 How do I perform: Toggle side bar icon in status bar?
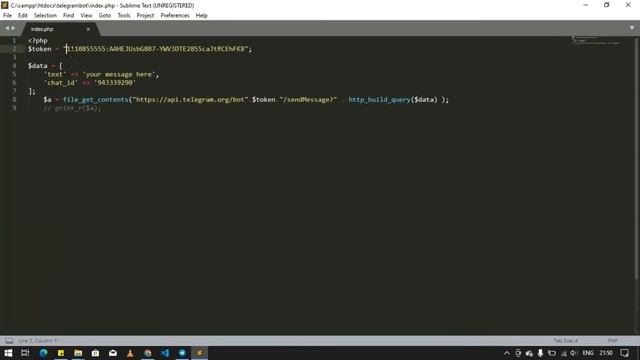click(9, 340)
